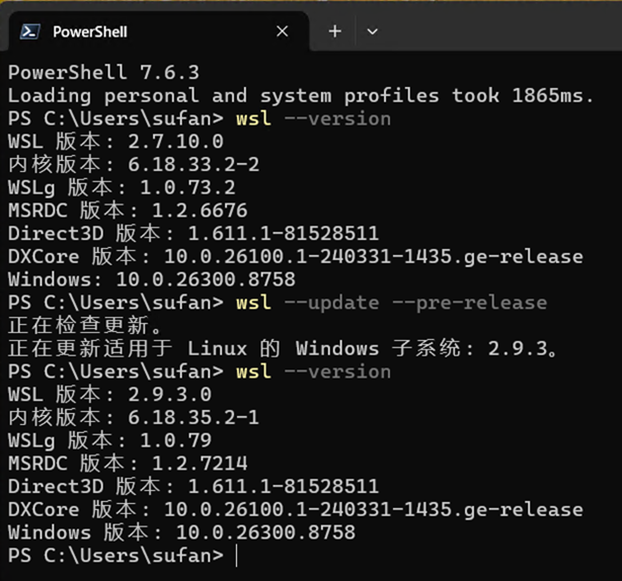The width and height of the screenshot is (622, 581).
Task: Open a new tab with the plus button
Action: pyautogui.click(x=335, y=31)
